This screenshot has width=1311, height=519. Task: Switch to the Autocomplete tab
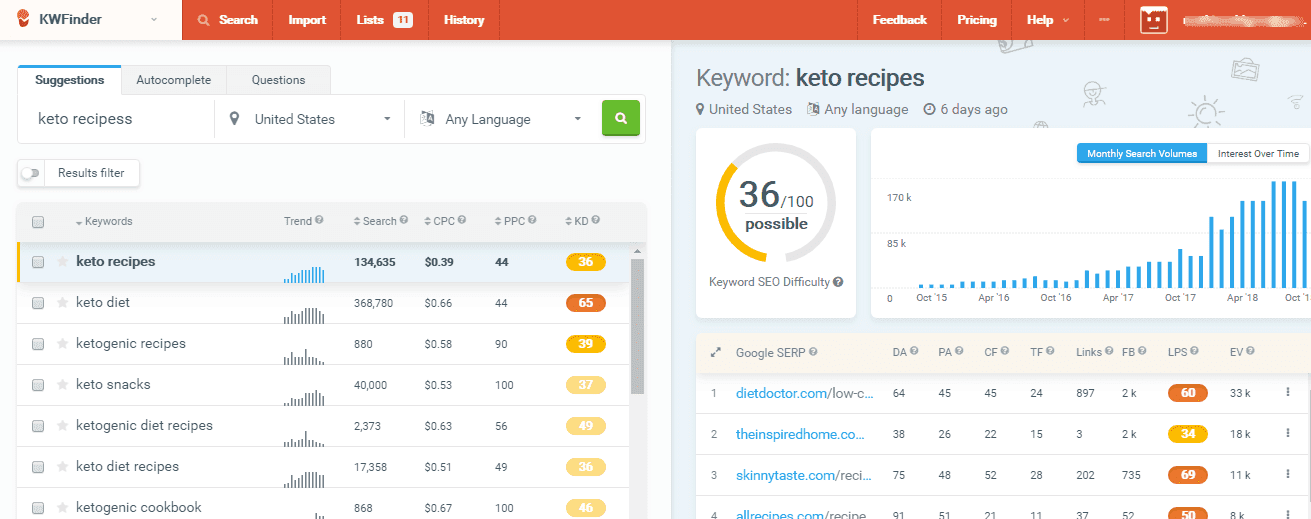[173, 80]
